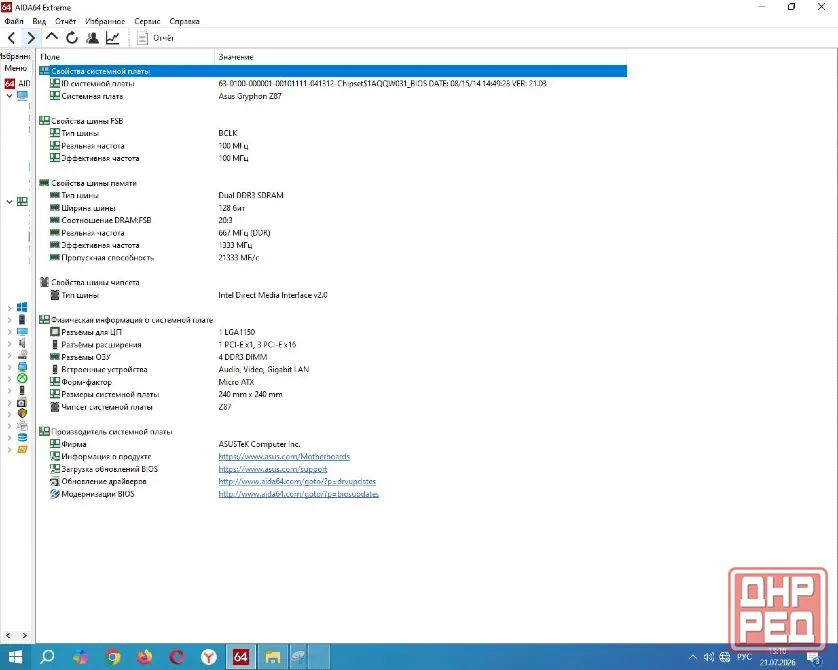Open the aida64.com biosupdates link

point(298,494)
